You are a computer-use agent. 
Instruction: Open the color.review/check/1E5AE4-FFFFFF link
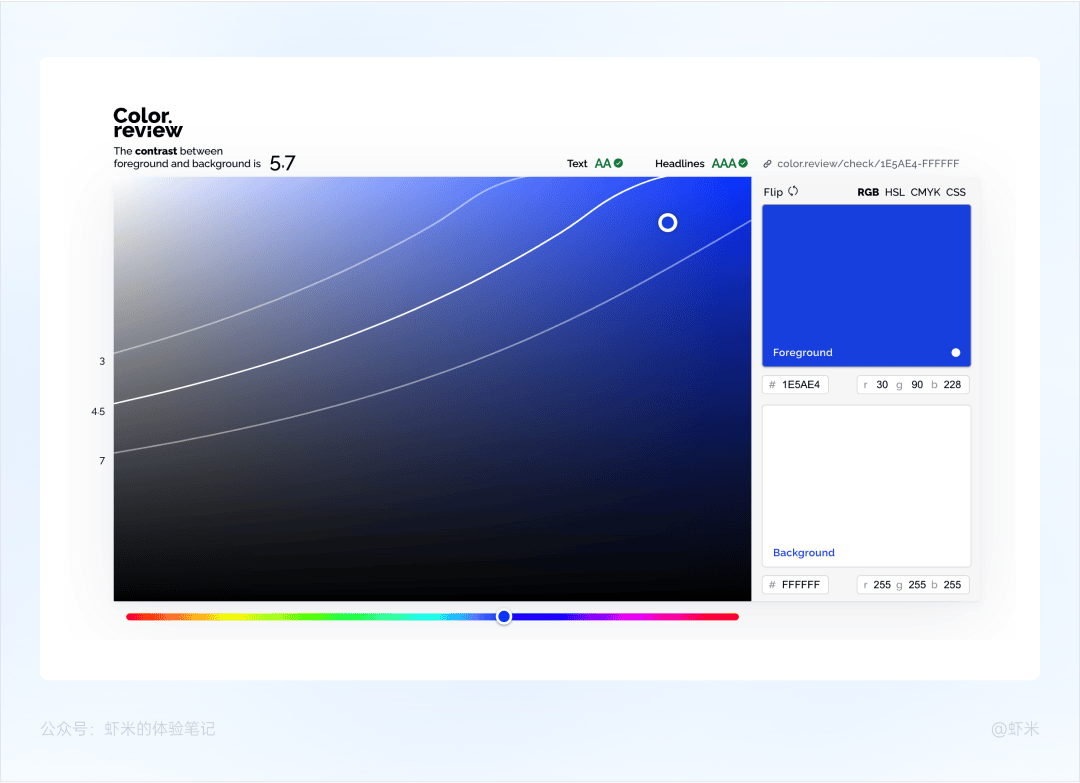(x=868, y=164)
